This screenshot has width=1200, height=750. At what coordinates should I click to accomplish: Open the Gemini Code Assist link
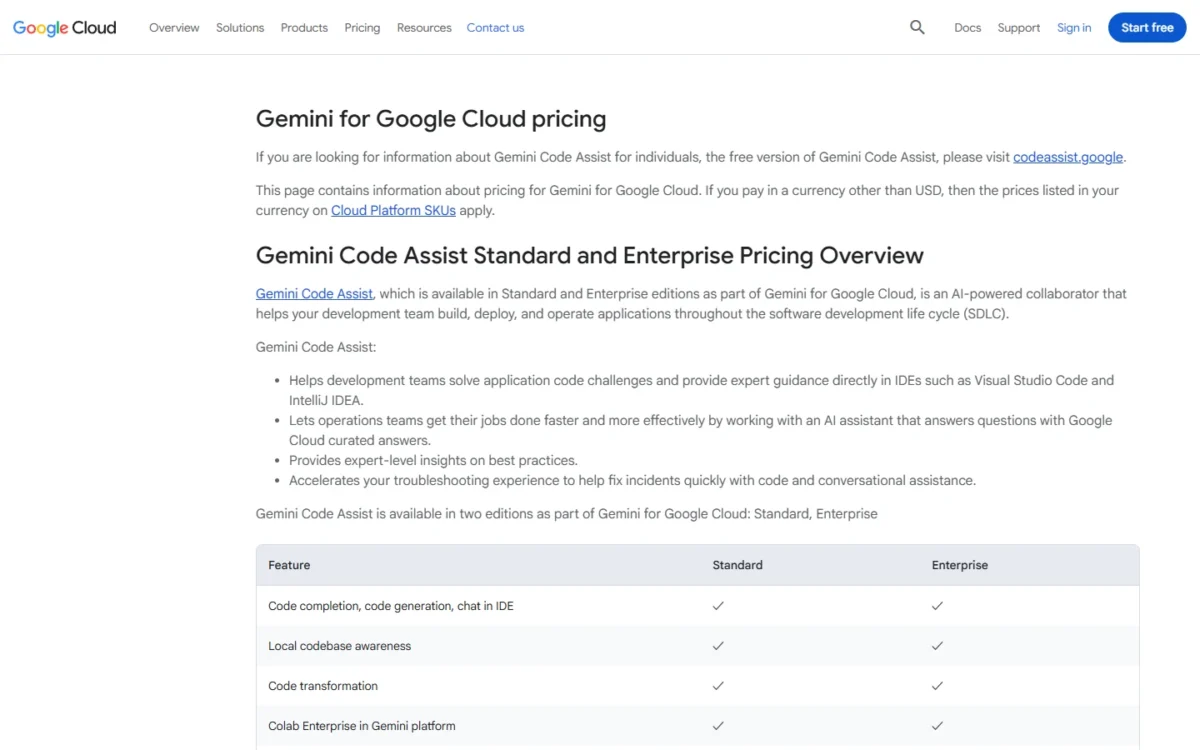(x=314, y=294)
